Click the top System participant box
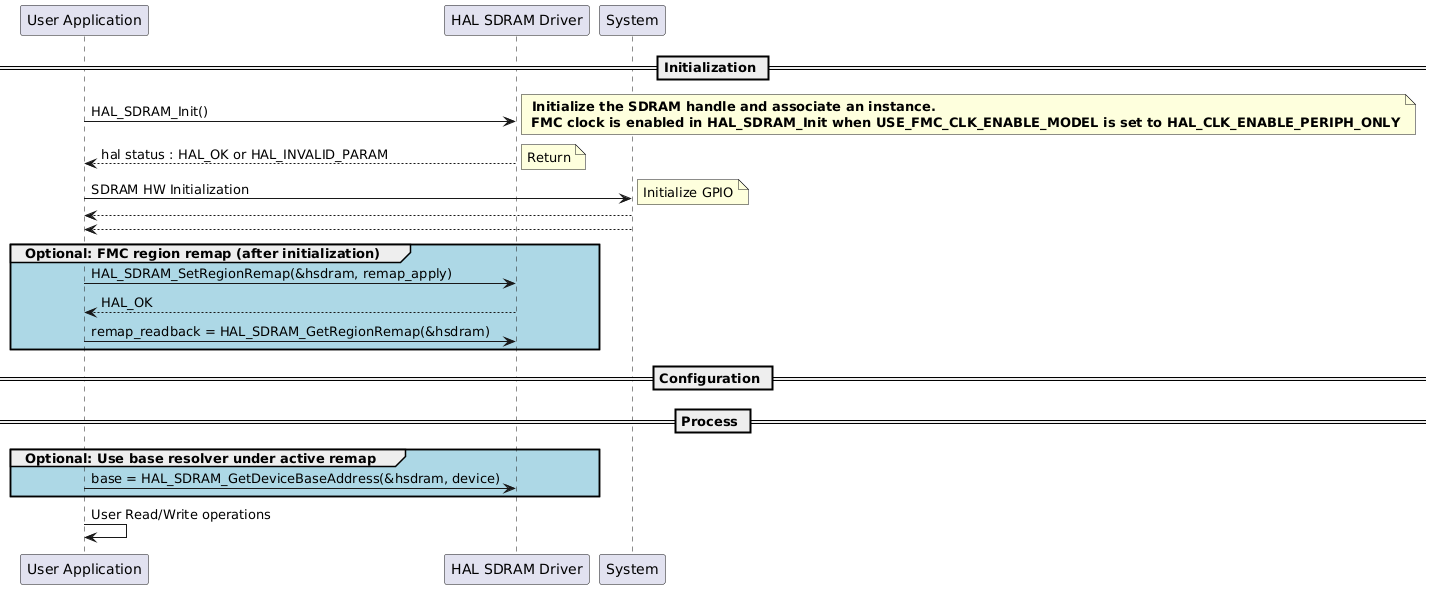This screenshot has width=1431, height=589. (x=632, y=20)
